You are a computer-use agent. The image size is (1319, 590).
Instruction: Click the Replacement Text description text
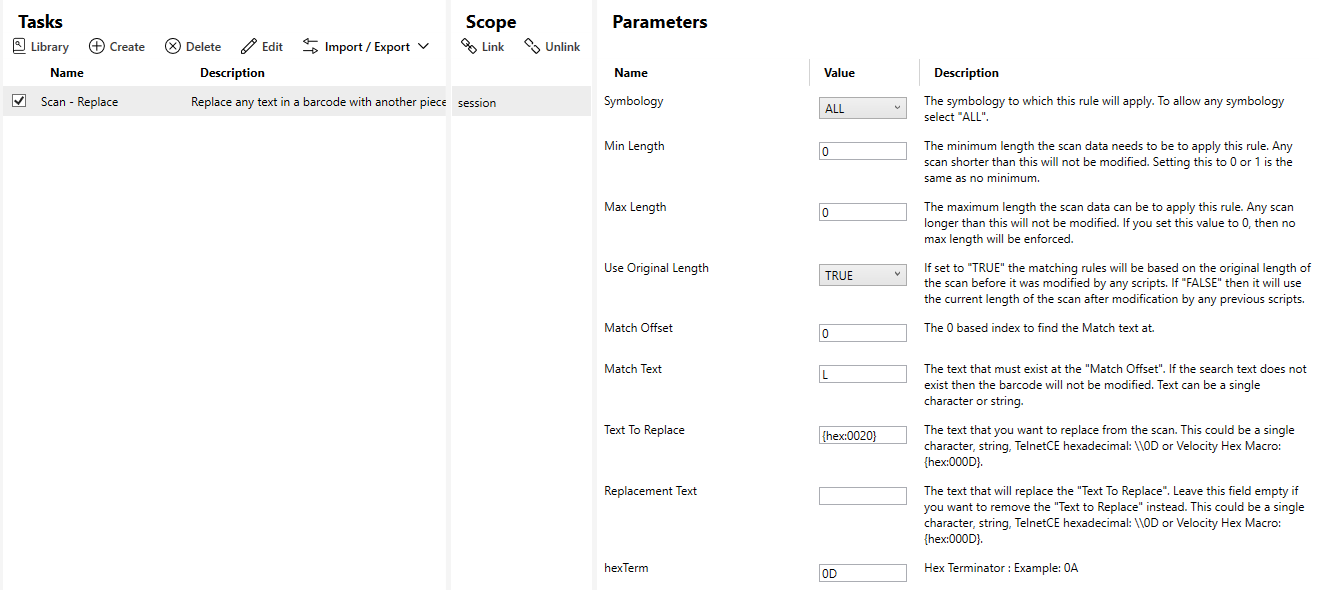click(1114, 515)
